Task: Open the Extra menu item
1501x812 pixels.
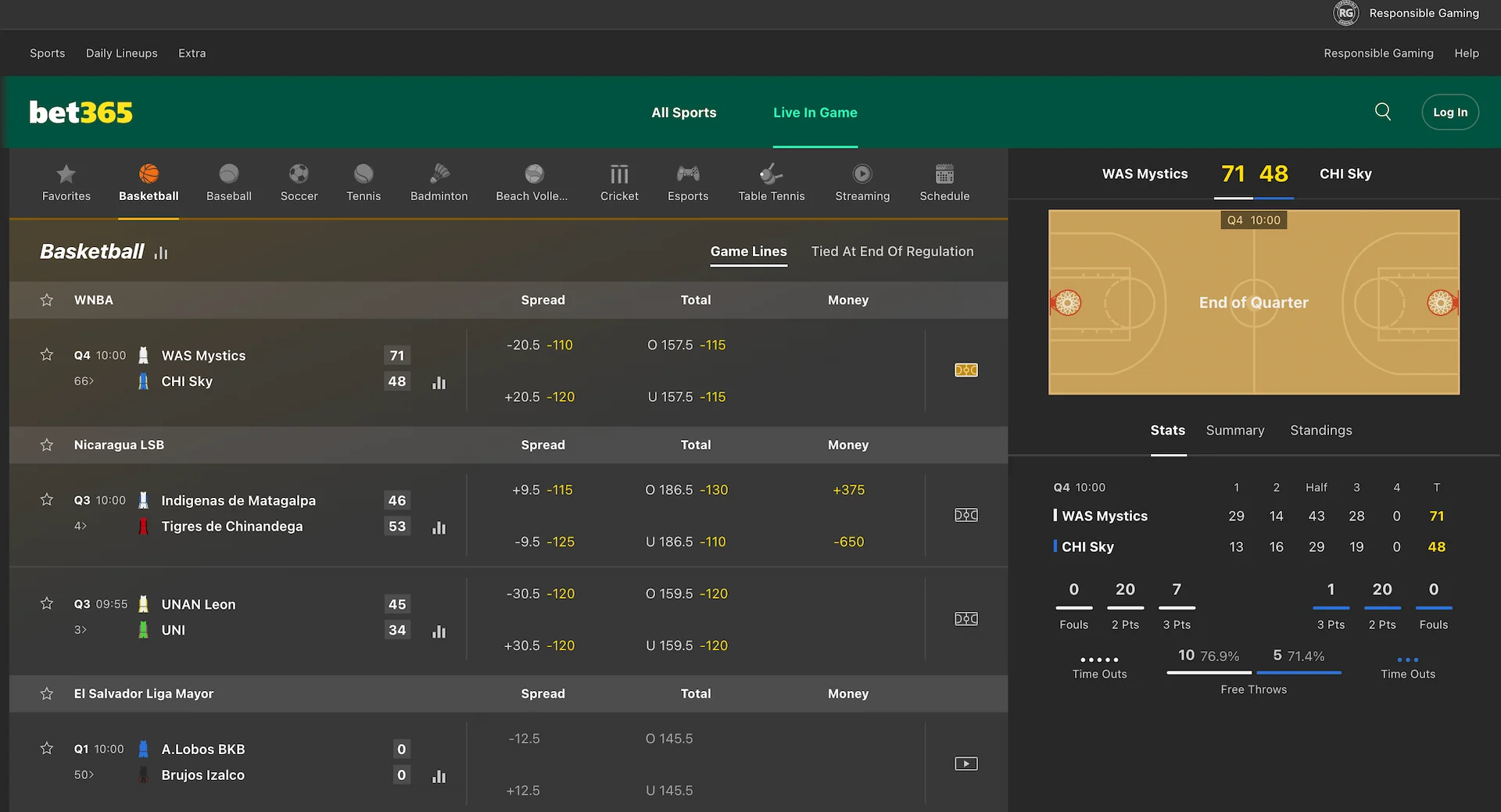Action: [x=192, y=53]
